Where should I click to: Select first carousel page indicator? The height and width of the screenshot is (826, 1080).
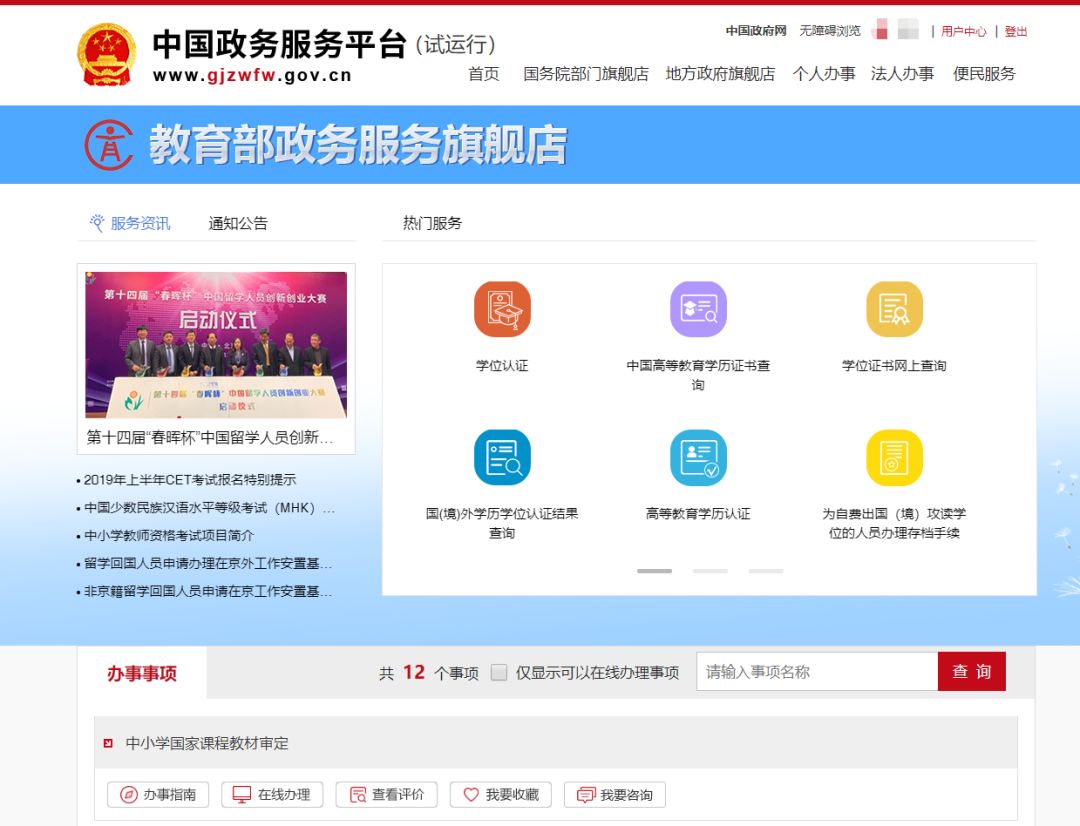[x=654, y=571]
